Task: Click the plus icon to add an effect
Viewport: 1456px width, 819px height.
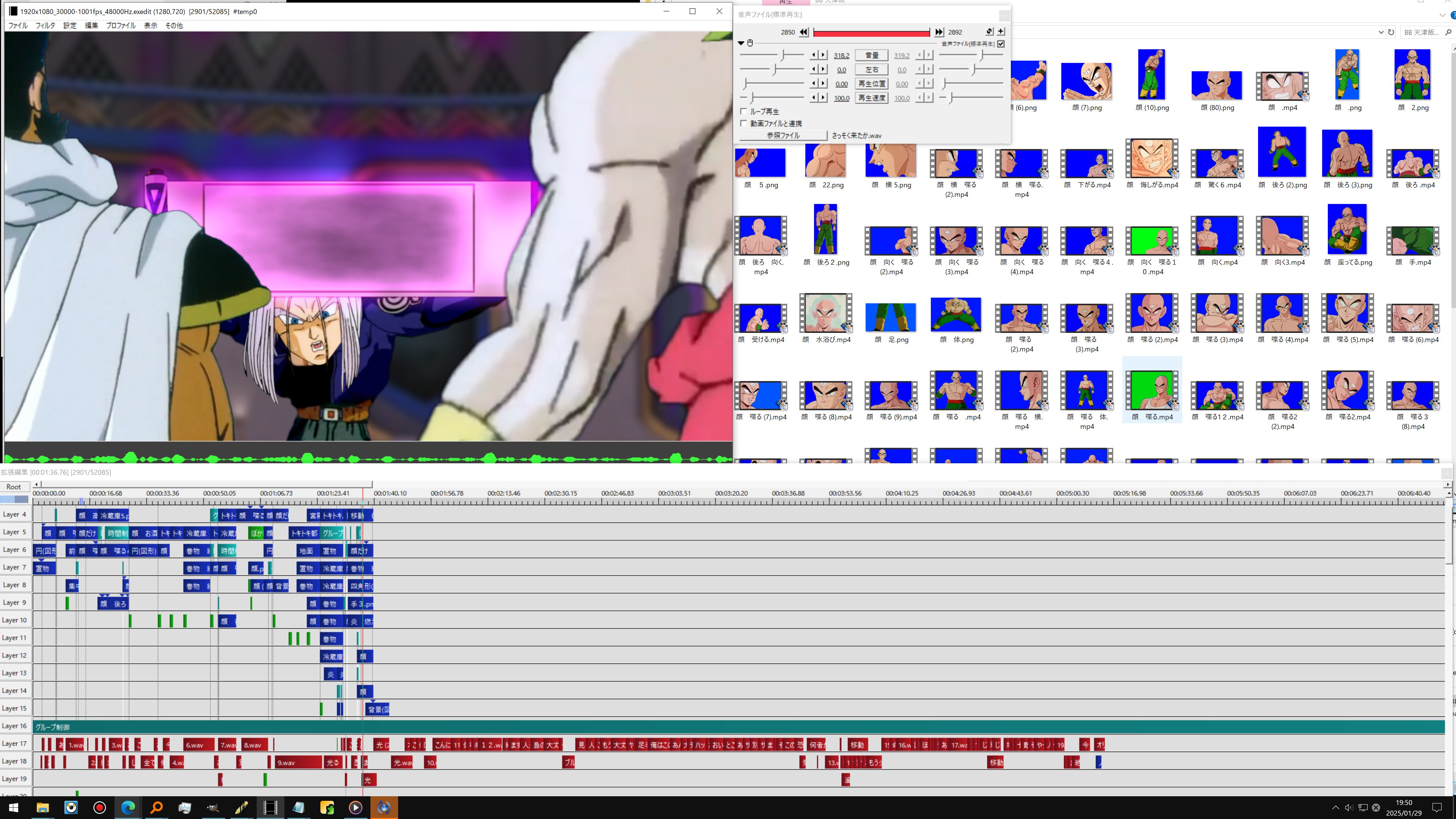Action: [x=1001, y=31]
